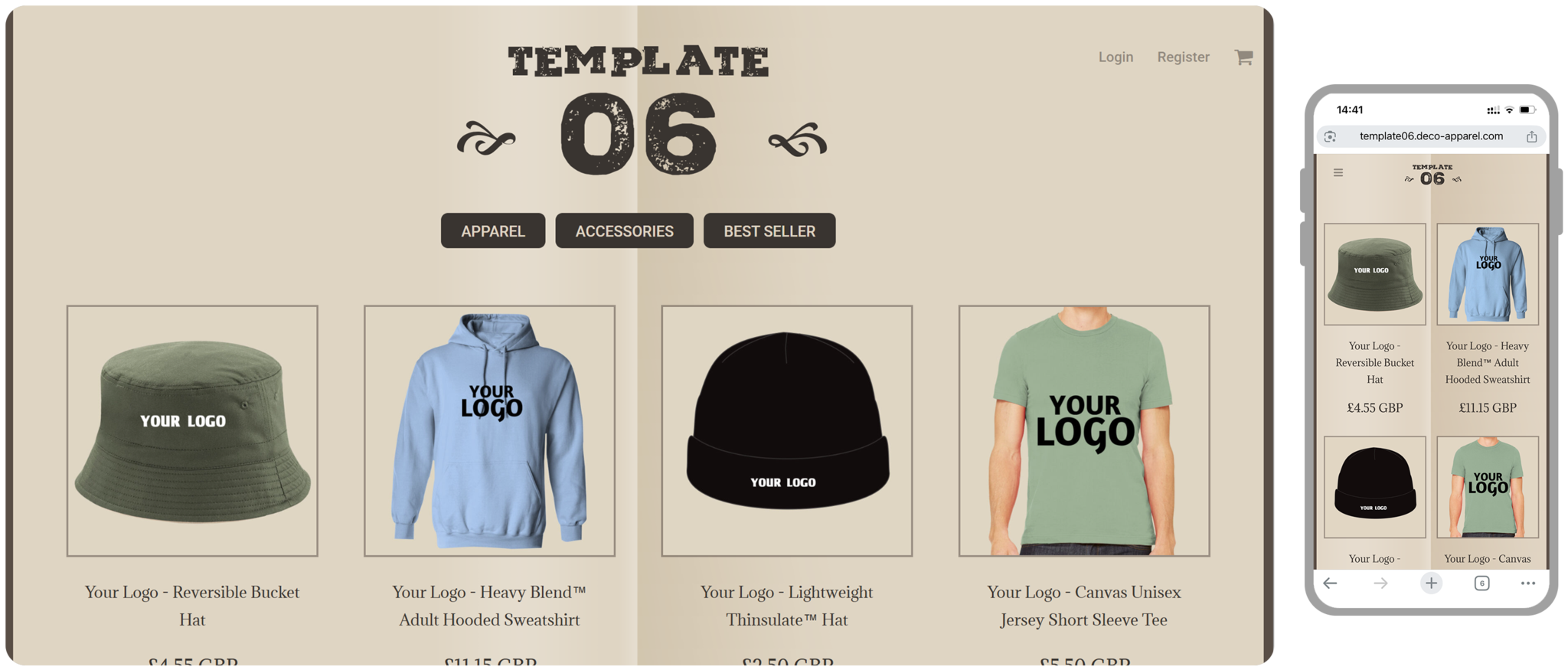The width and height of the screenshot is (1568, 670).
Task: Tap the hamburger menu in the mobile view
Action: click(x=1338, y=172)
